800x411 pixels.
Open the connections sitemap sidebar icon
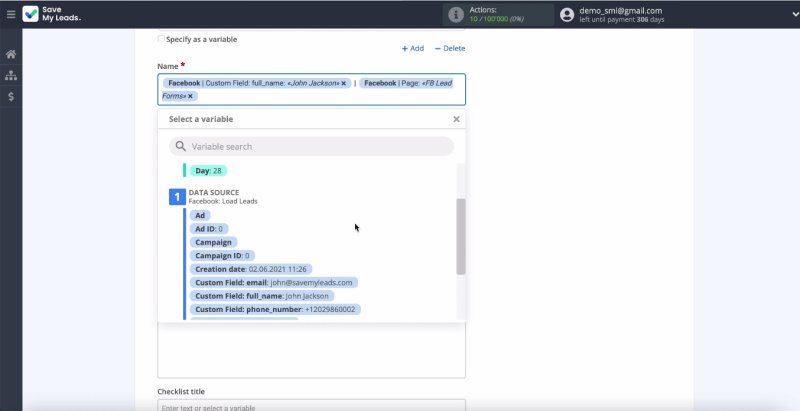(11, 75)
